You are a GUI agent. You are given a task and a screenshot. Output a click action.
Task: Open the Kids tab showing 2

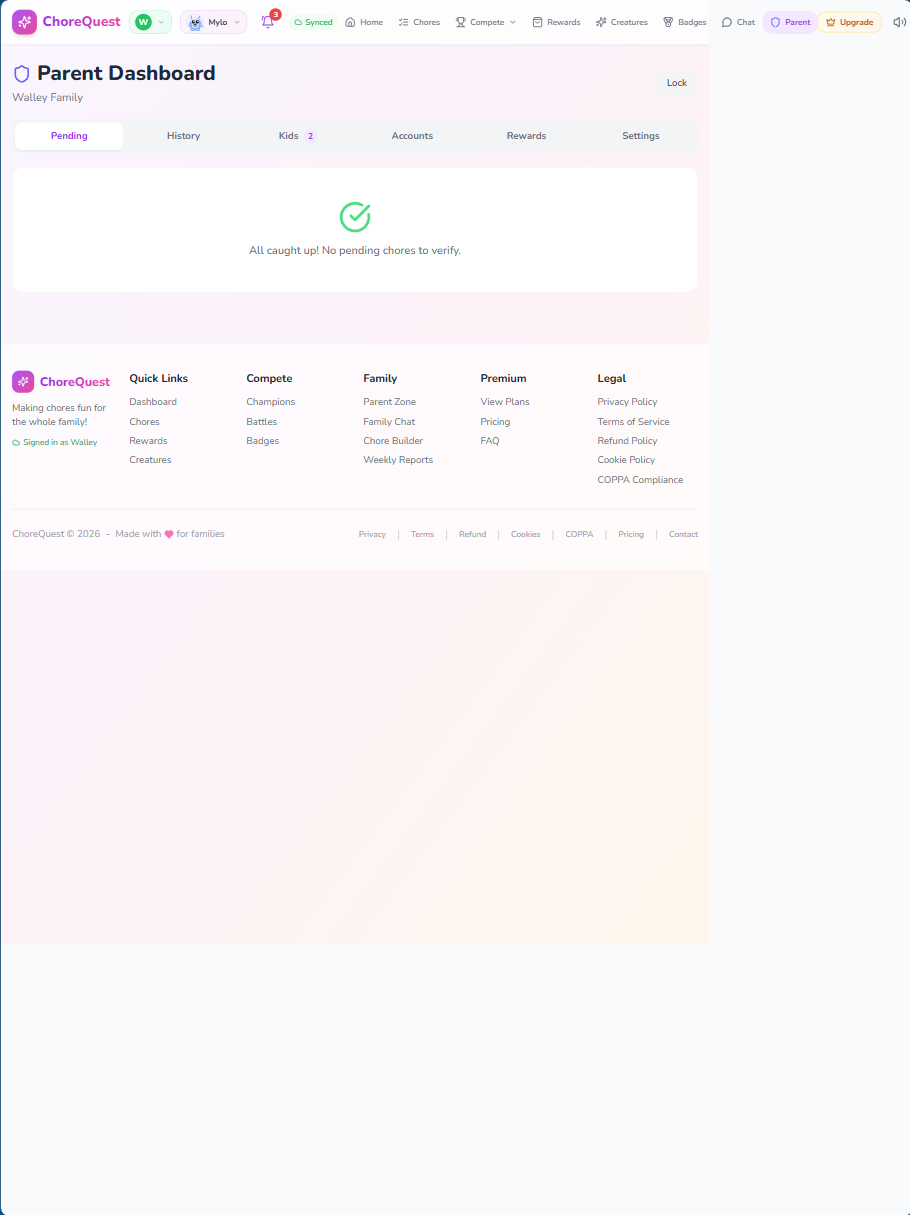point(296,136)
